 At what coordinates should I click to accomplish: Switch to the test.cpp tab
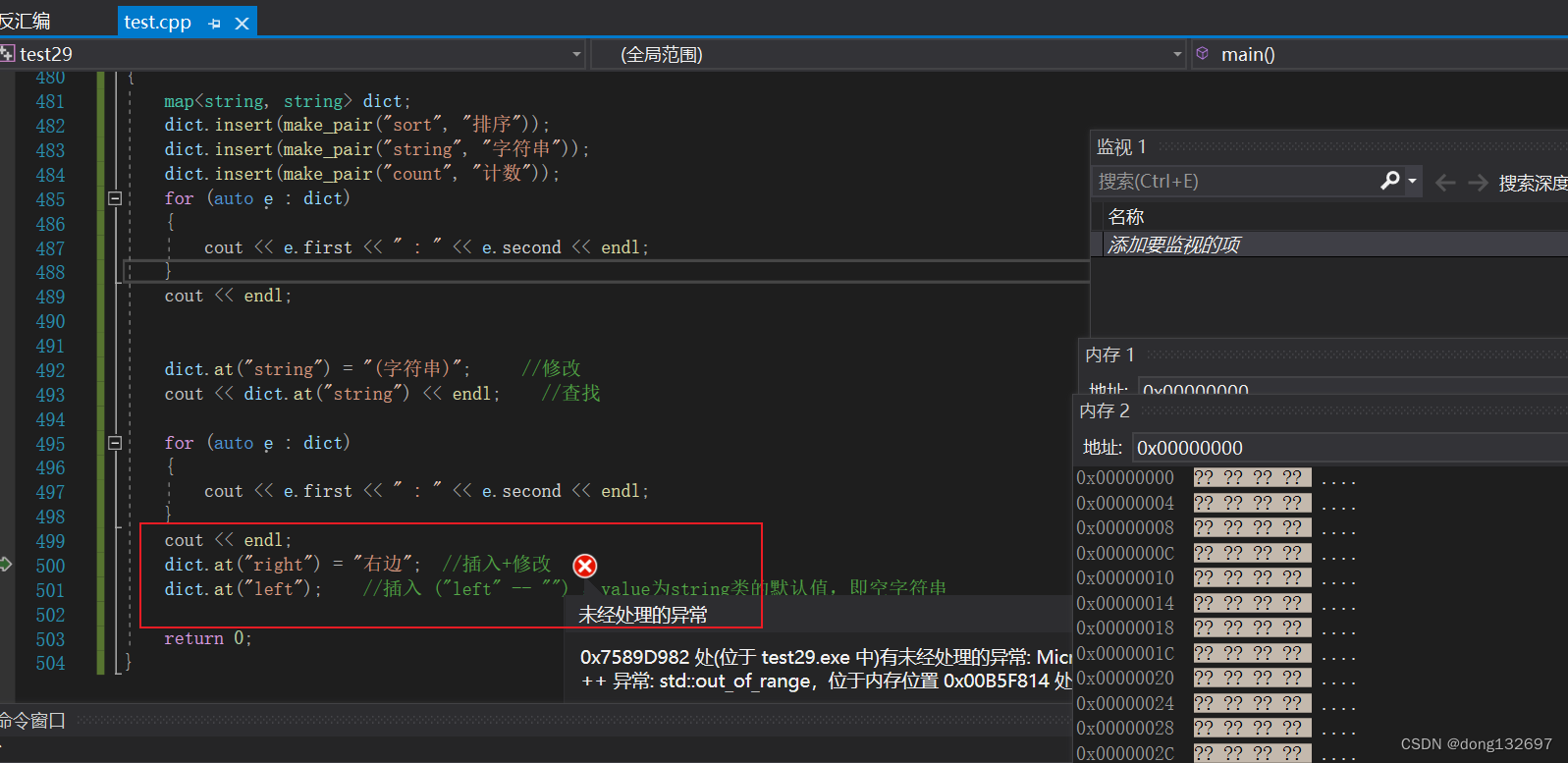pos(158,22)
